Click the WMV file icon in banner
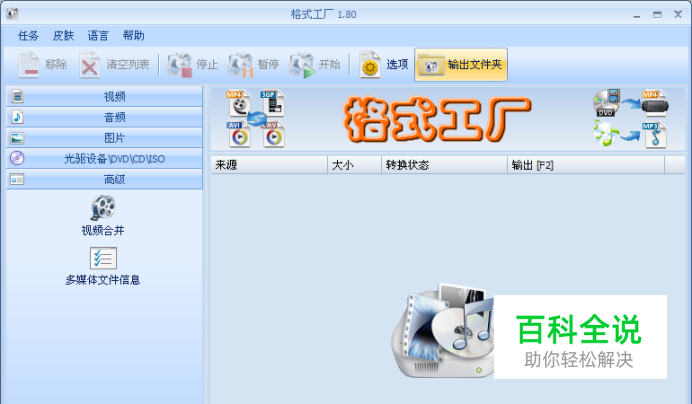This screenshot has width=692, height=404. [x=274, y=134]
